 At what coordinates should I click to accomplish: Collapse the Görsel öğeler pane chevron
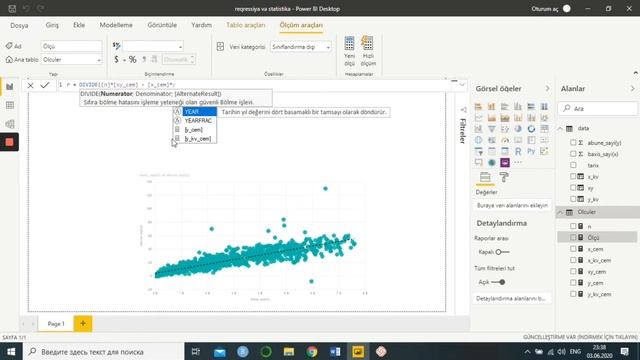(547, 89)
